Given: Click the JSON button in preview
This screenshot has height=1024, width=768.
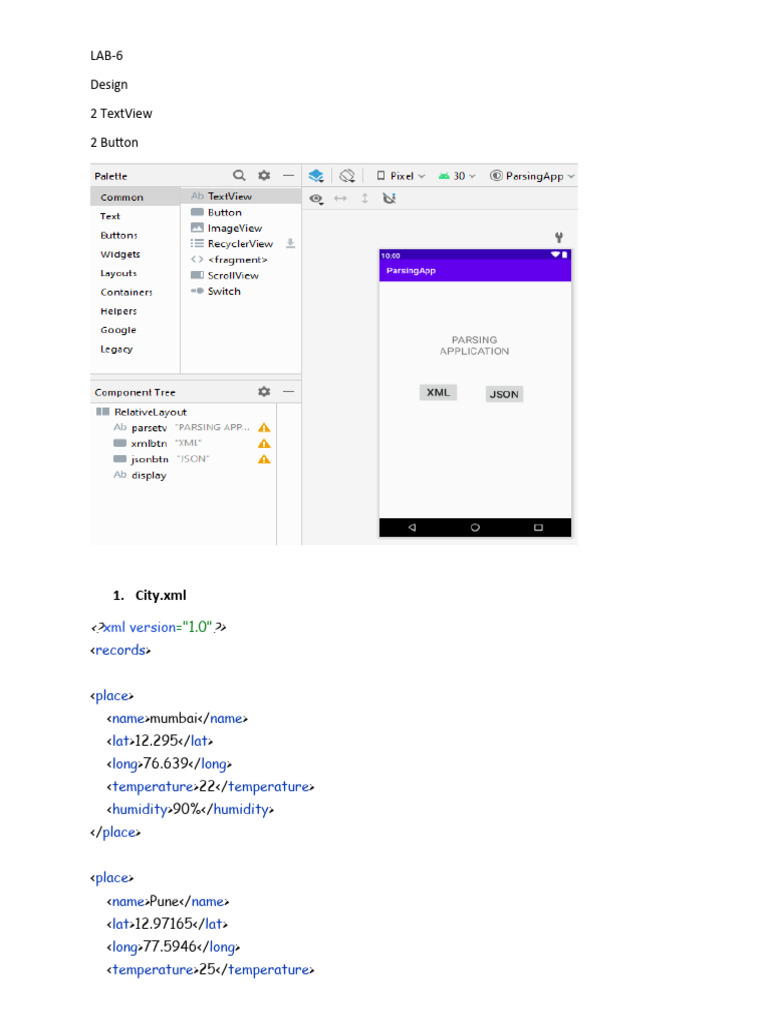Looking at the screenshot, I should [x=504, y=394].
